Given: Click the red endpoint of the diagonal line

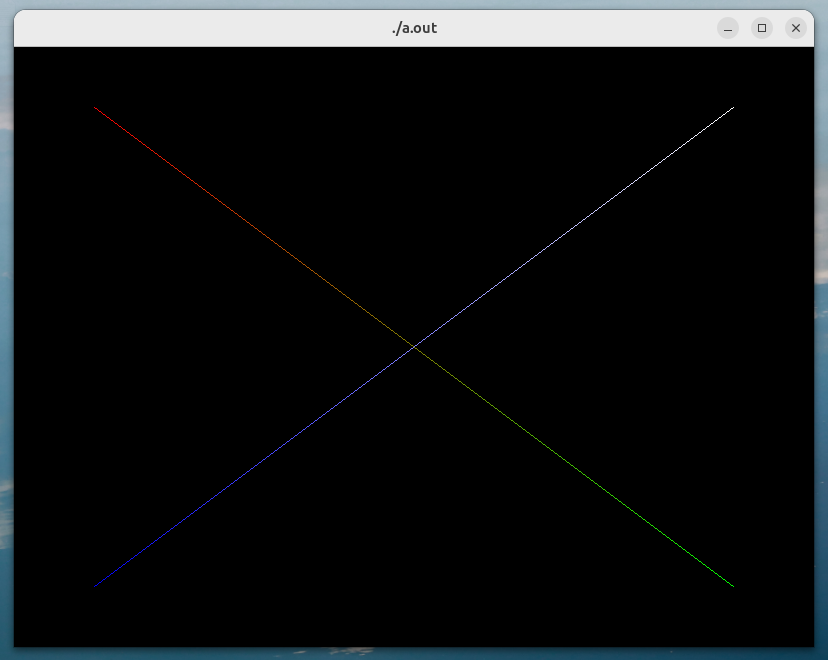Looking at the screenshot, I should tap(96, 108).
